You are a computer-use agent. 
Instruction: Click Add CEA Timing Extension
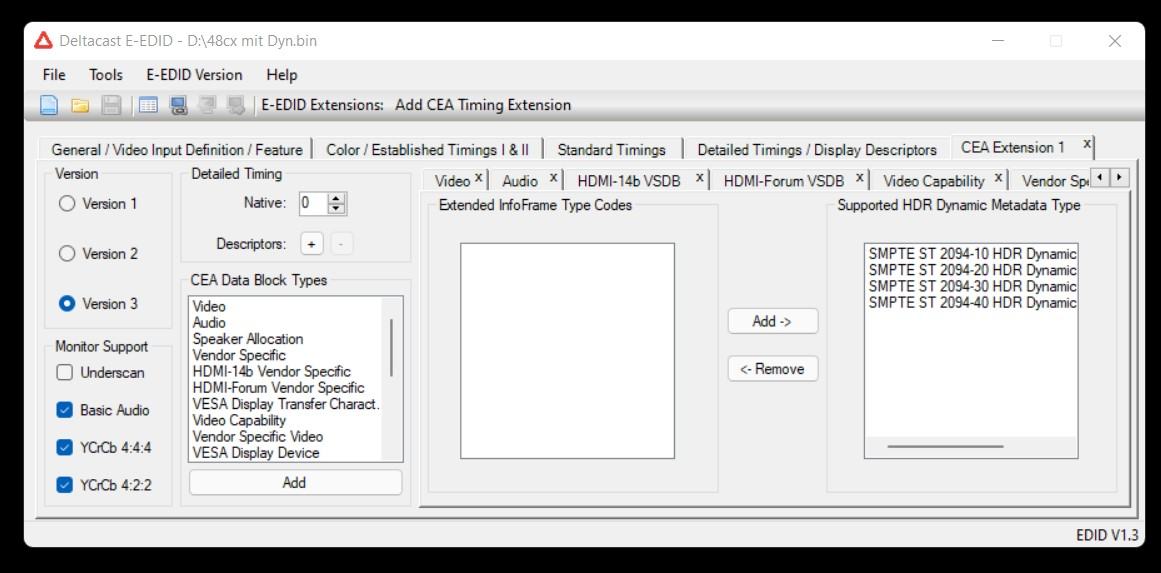[x=483, y=105]
